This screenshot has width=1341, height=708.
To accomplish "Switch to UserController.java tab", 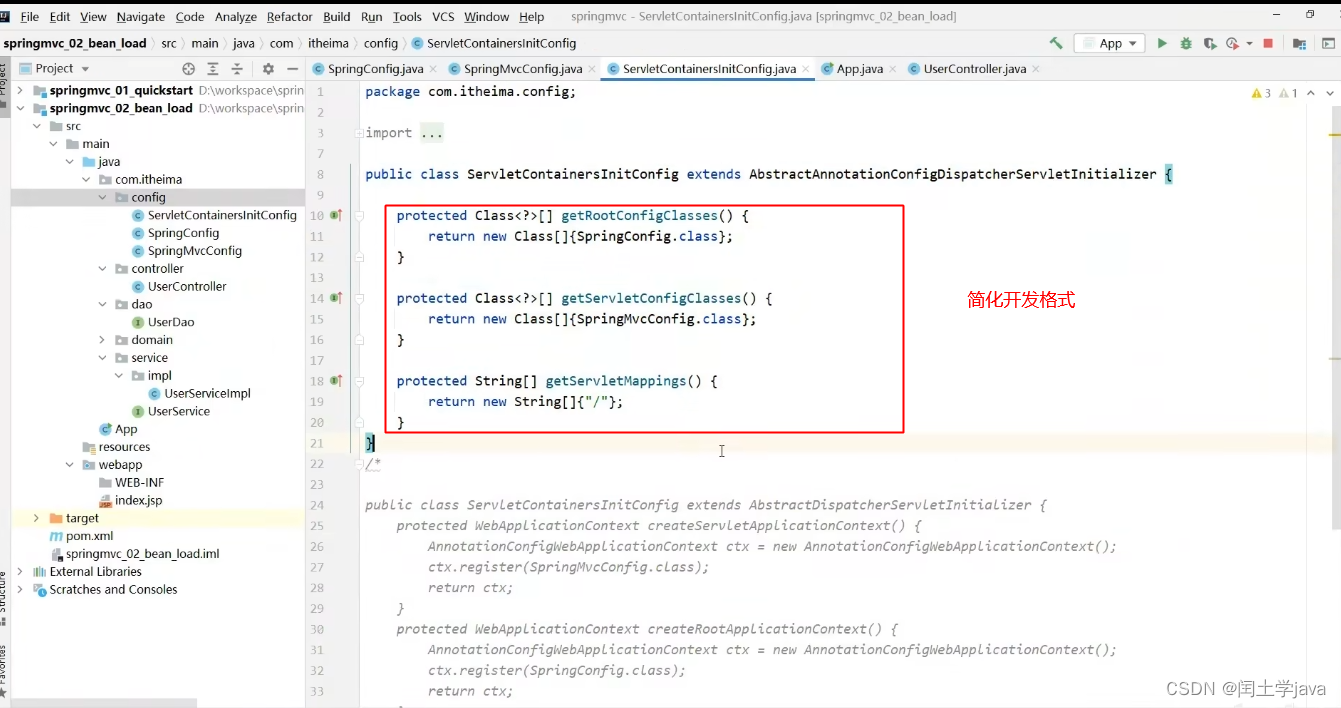I will (974, 69).
